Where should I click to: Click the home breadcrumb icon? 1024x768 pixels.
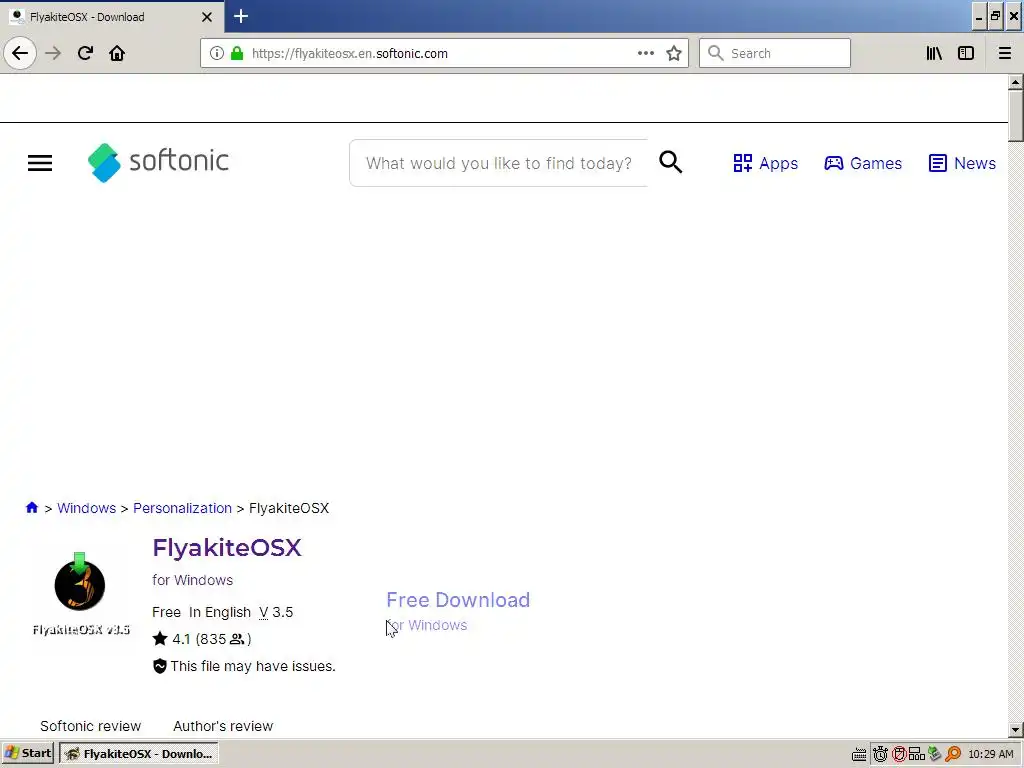pos(32,507)
